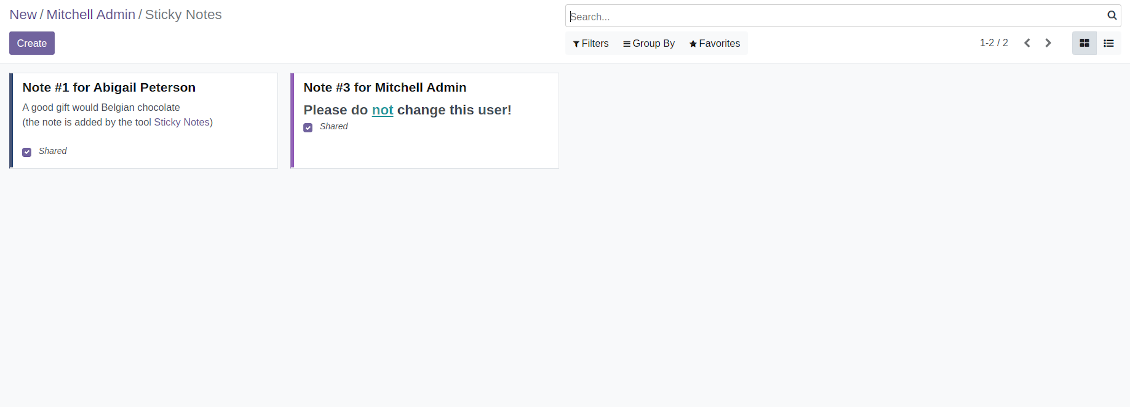Toggle Shared checkbox on Note #3

(308, 127)
